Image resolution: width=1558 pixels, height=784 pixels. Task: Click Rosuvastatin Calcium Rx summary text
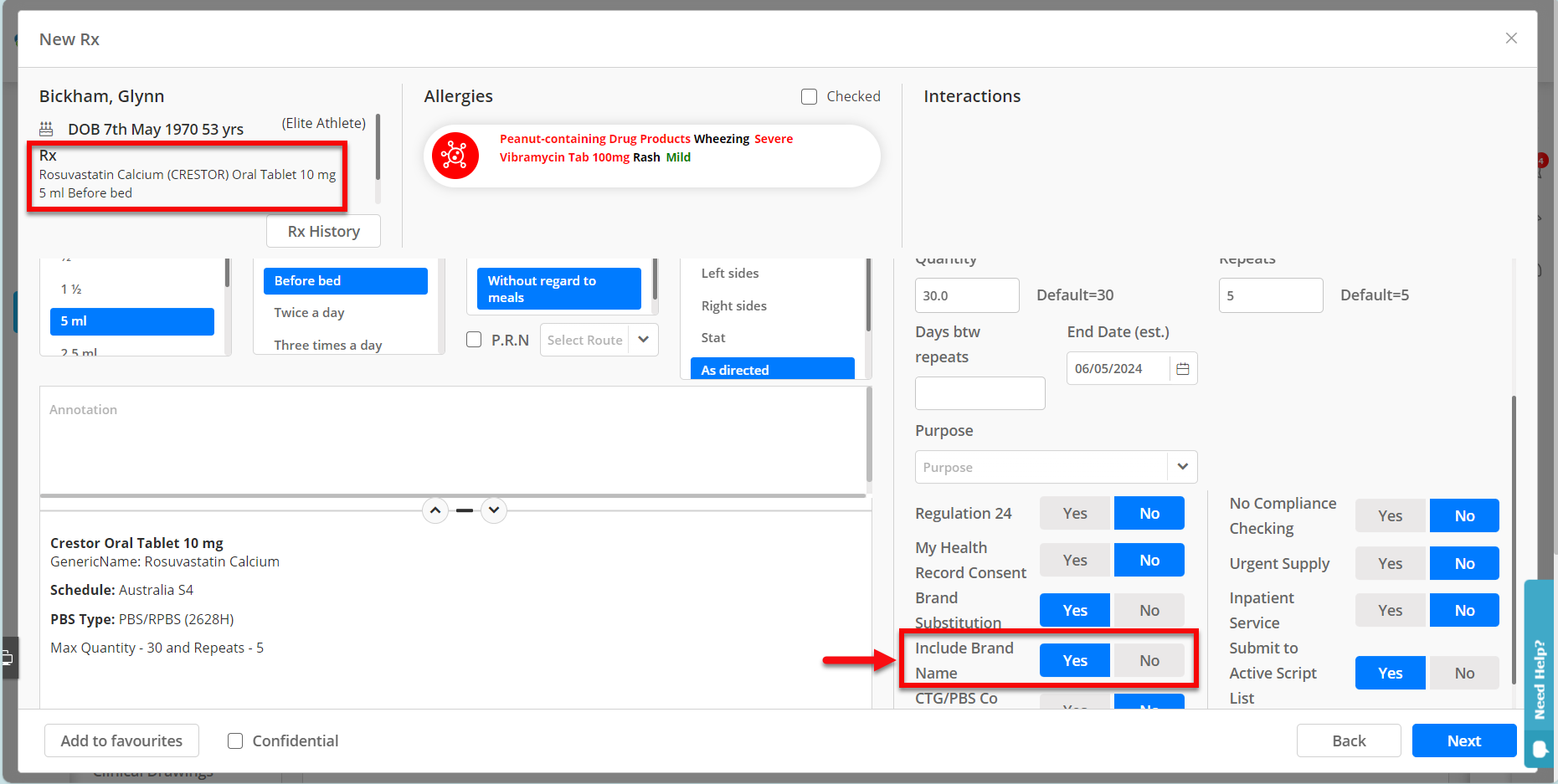pos(188,174)
